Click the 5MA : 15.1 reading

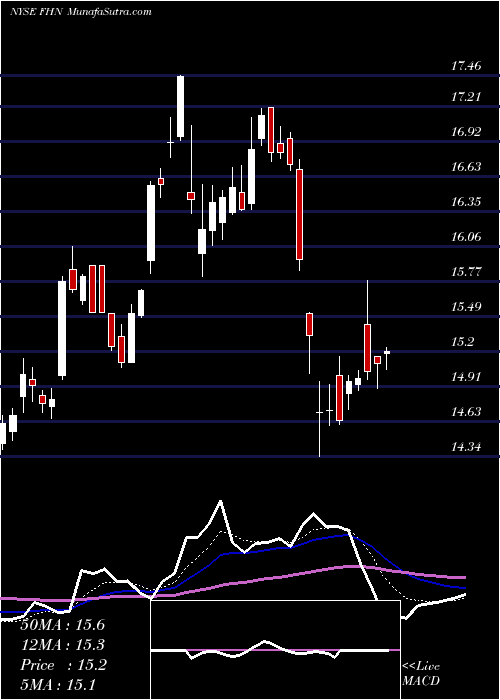click(x=59, y=684)
